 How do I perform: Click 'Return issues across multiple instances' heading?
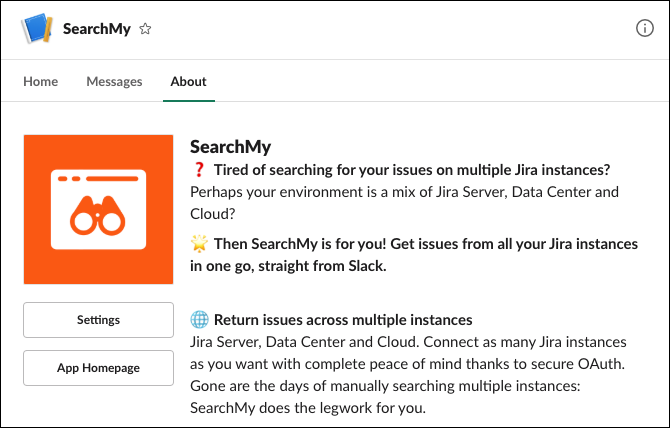pyautogui.click(x=343, y=320)
